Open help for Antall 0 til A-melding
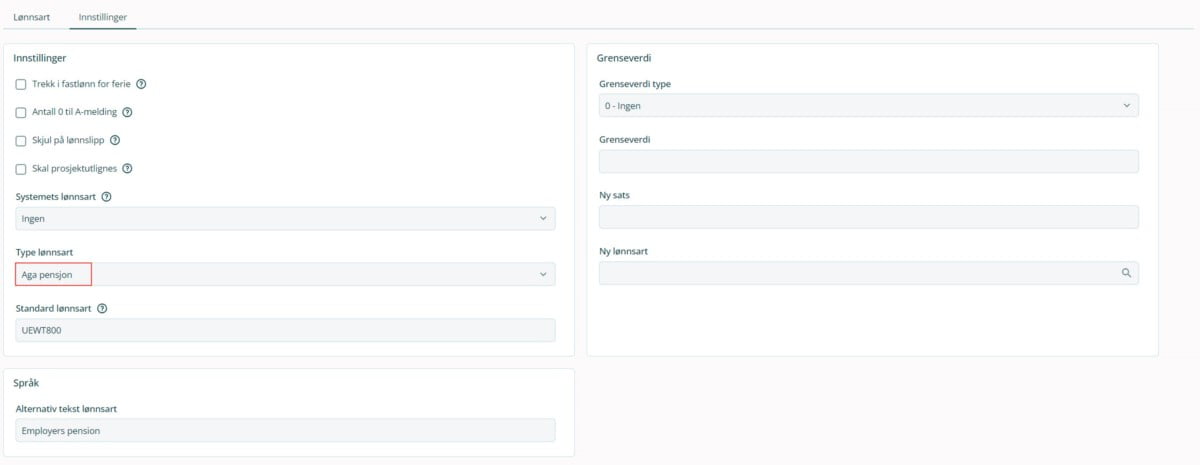Viewport: 1200px width, 465px height. point(127,112)
